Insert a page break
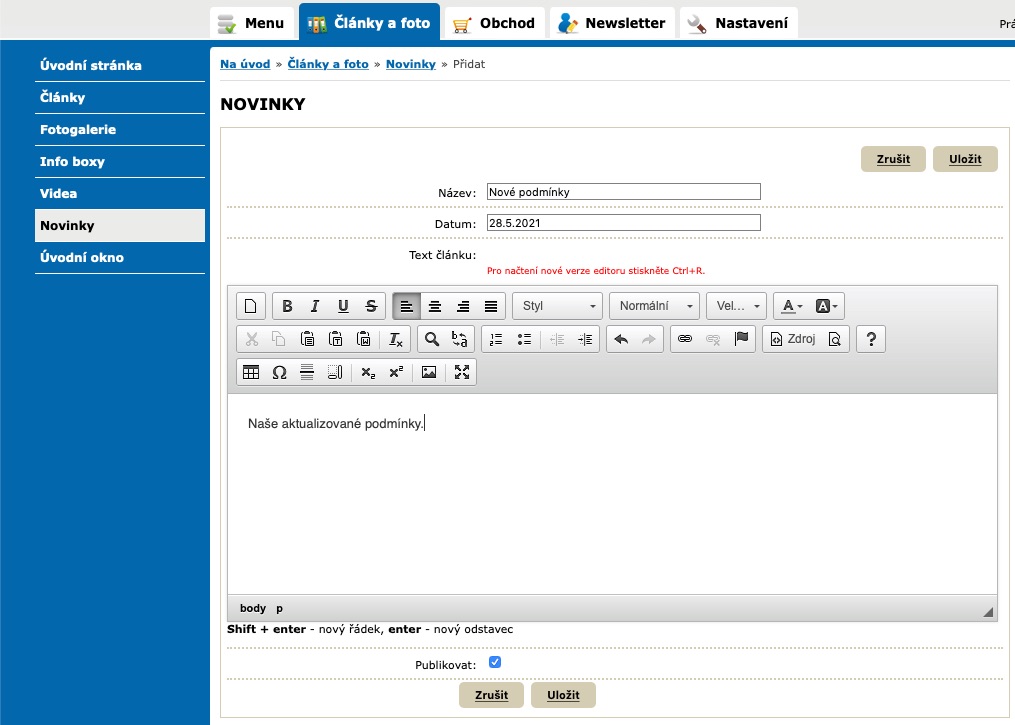The image size is (1015, 725). 335,372
